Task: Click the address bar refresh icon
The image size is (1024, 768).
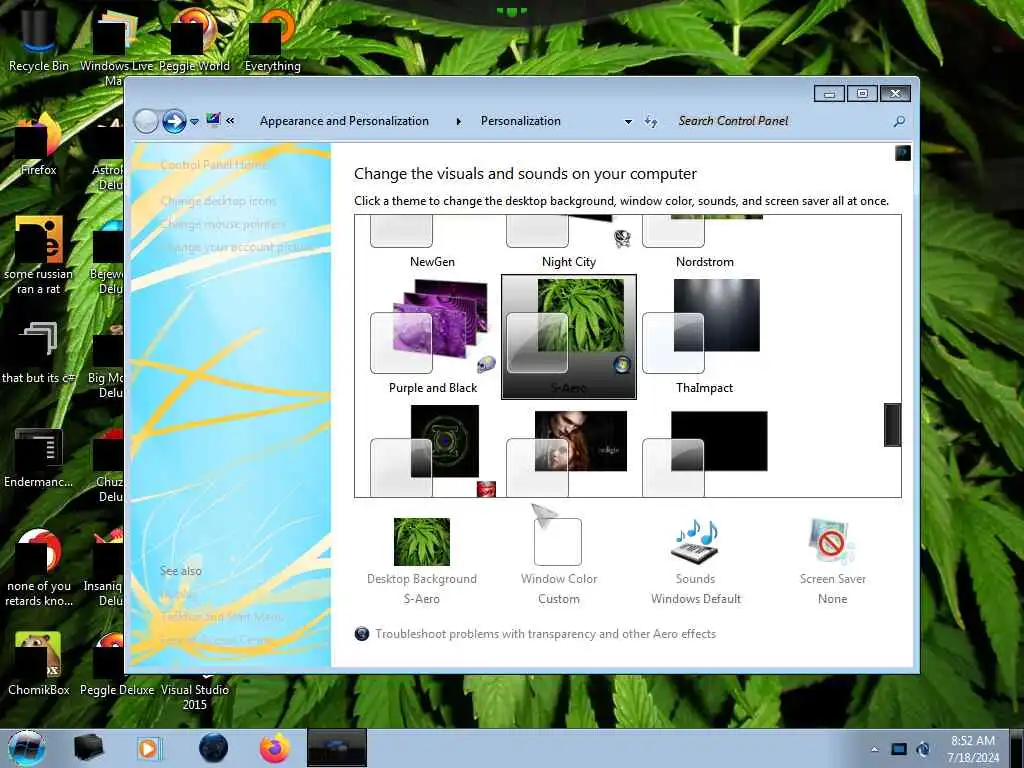Action: click(x=650, y=121)
